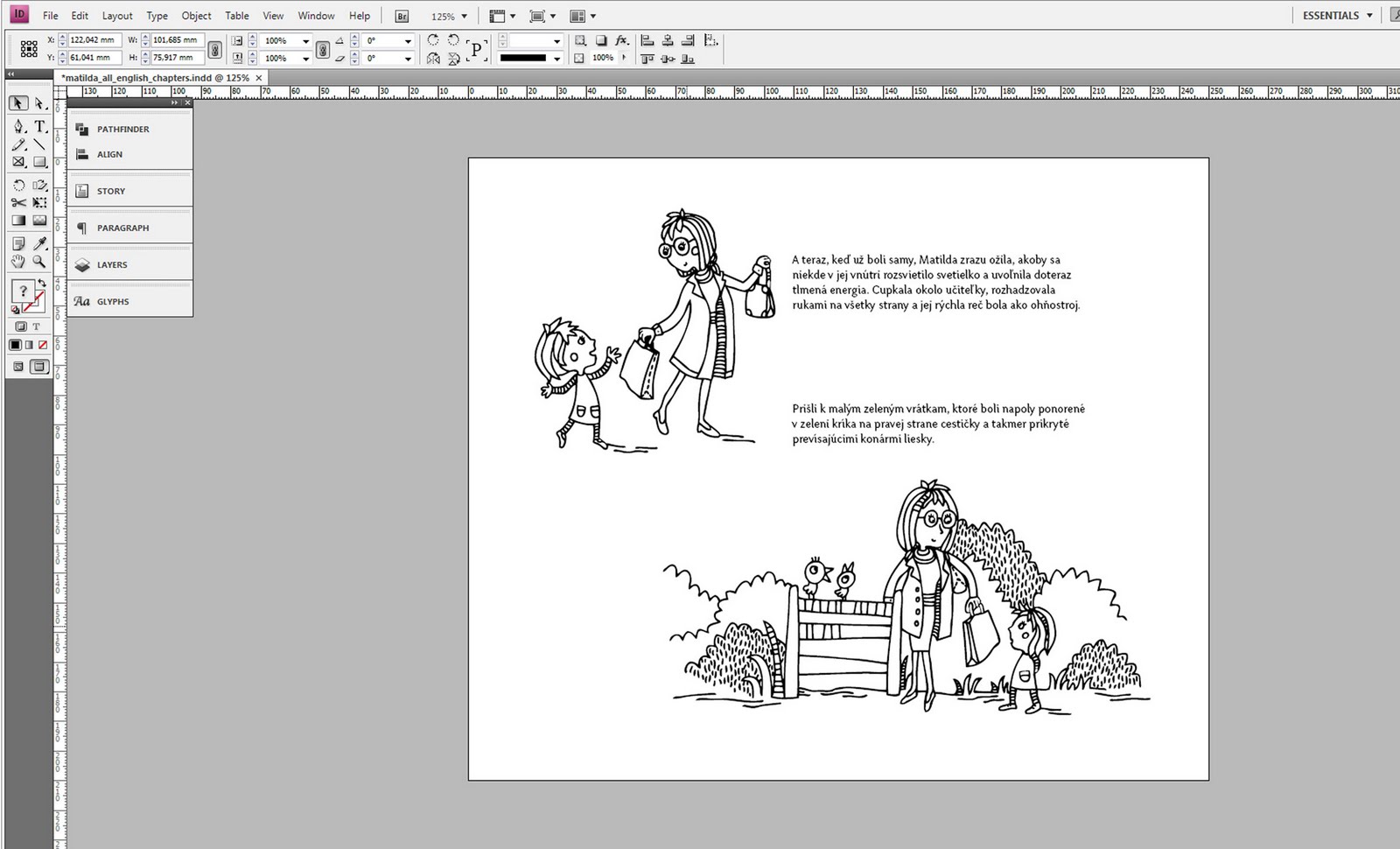The image size is (1400, 849).
Task: Open the zoom level 125% dropdown
Action: (x=464, y=16)
